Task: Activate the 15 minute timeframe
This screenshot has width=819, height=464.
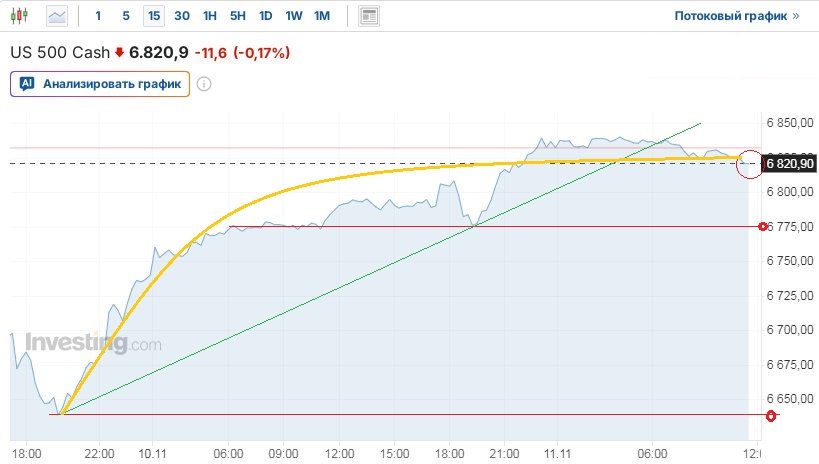Action: pos(153,16)
